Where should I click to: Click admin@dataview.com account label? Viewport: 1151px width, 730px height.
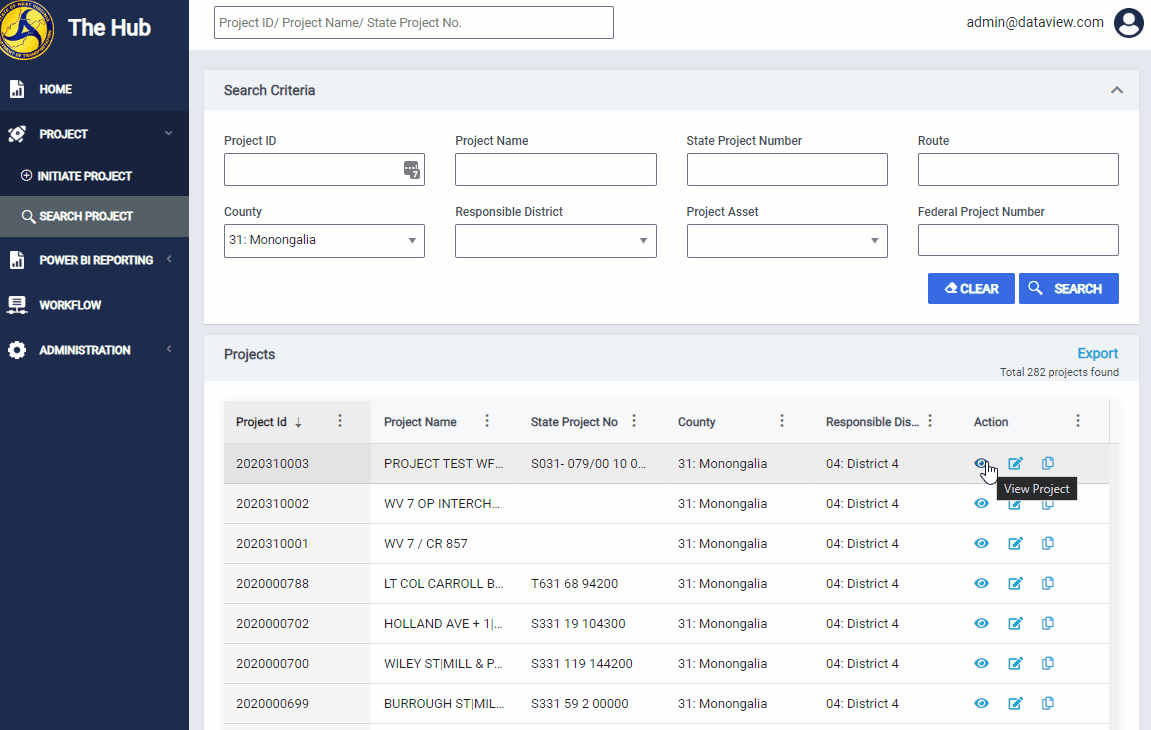coord(1035,22)
